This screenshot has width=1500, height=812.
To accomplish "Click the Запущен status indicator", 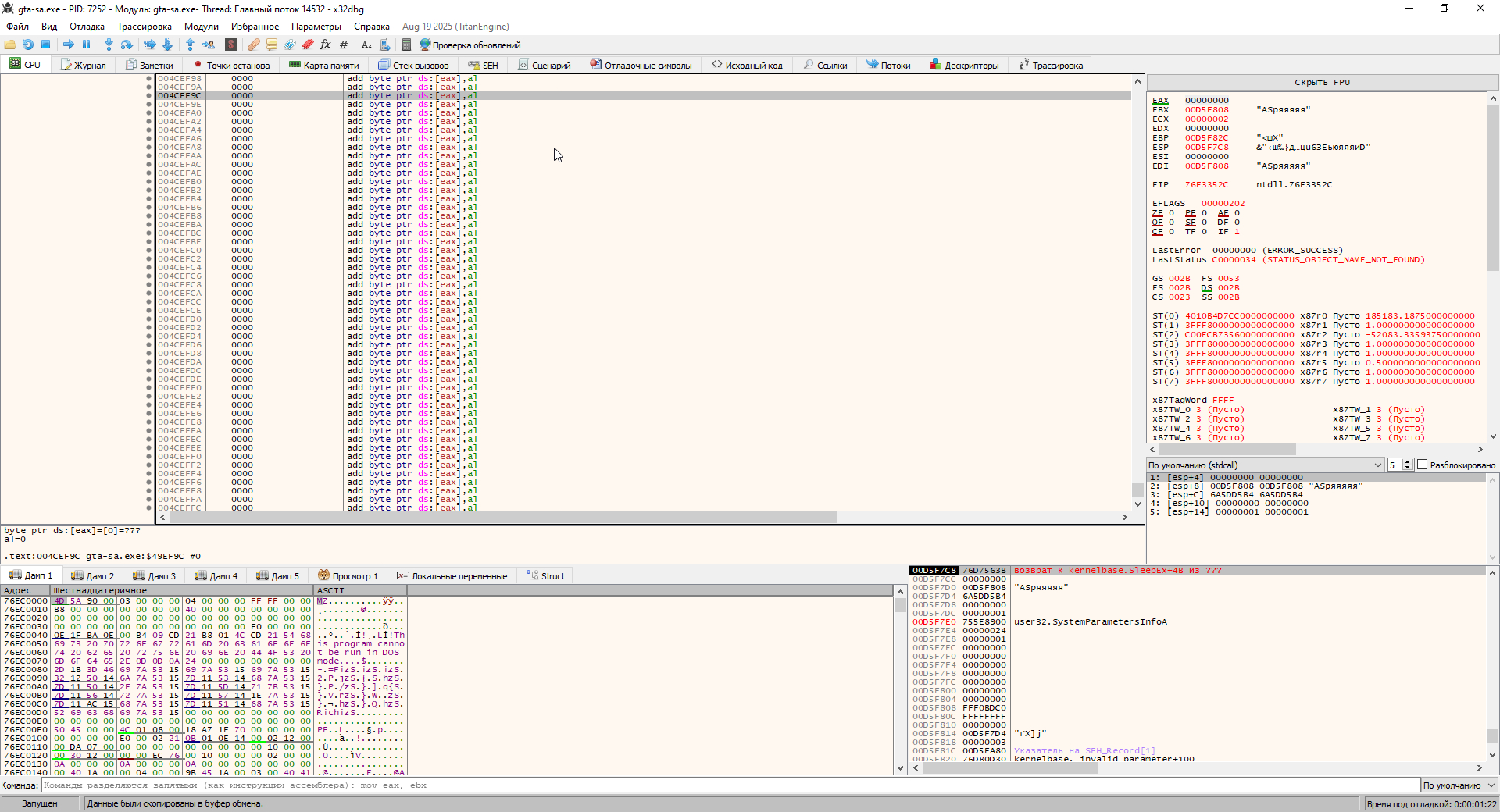I will (39, 803).
